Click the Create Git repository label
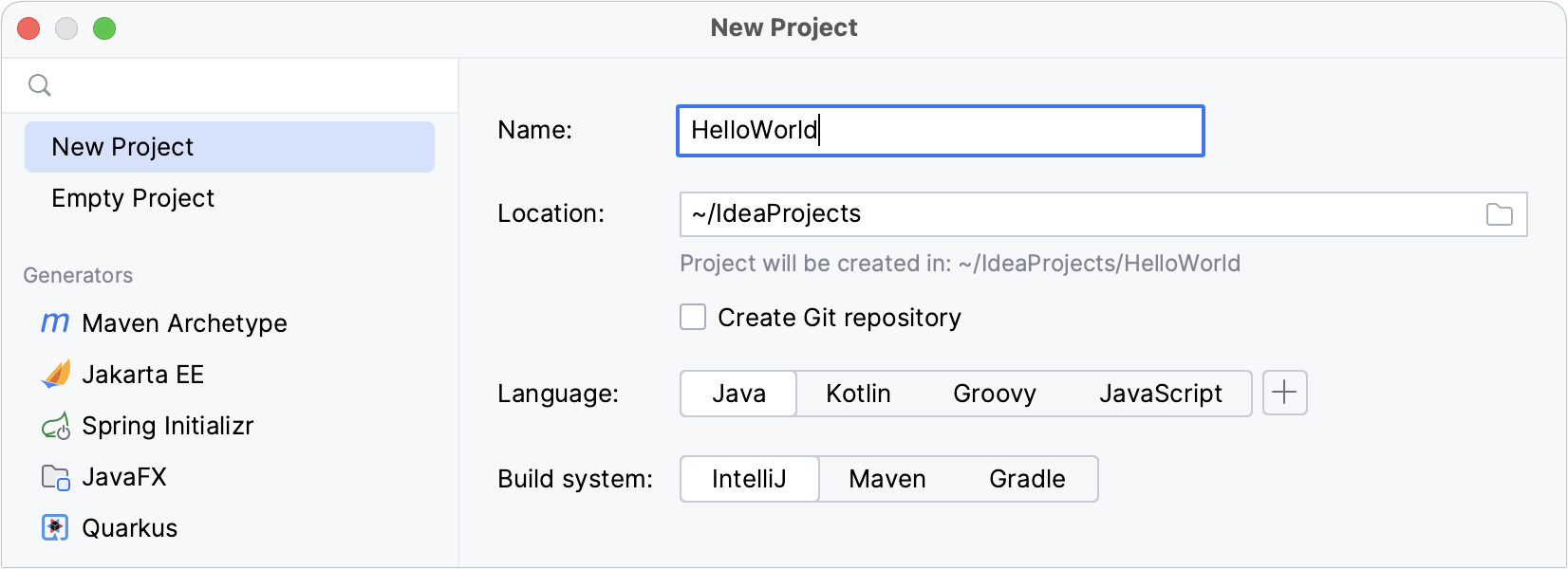1568x569 pixels. coord(839,318)
